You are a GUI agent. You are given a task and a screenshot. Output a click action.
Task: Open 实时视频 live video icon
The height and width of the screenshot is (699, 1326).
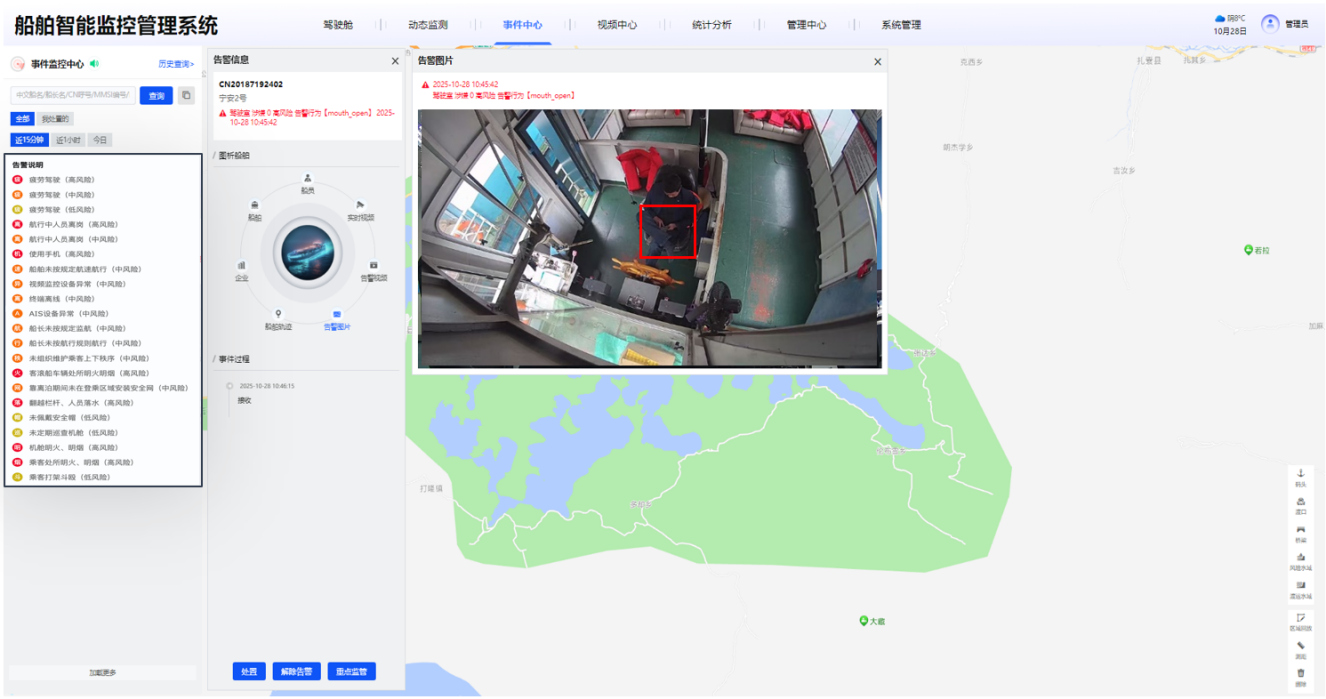(360, 206)
